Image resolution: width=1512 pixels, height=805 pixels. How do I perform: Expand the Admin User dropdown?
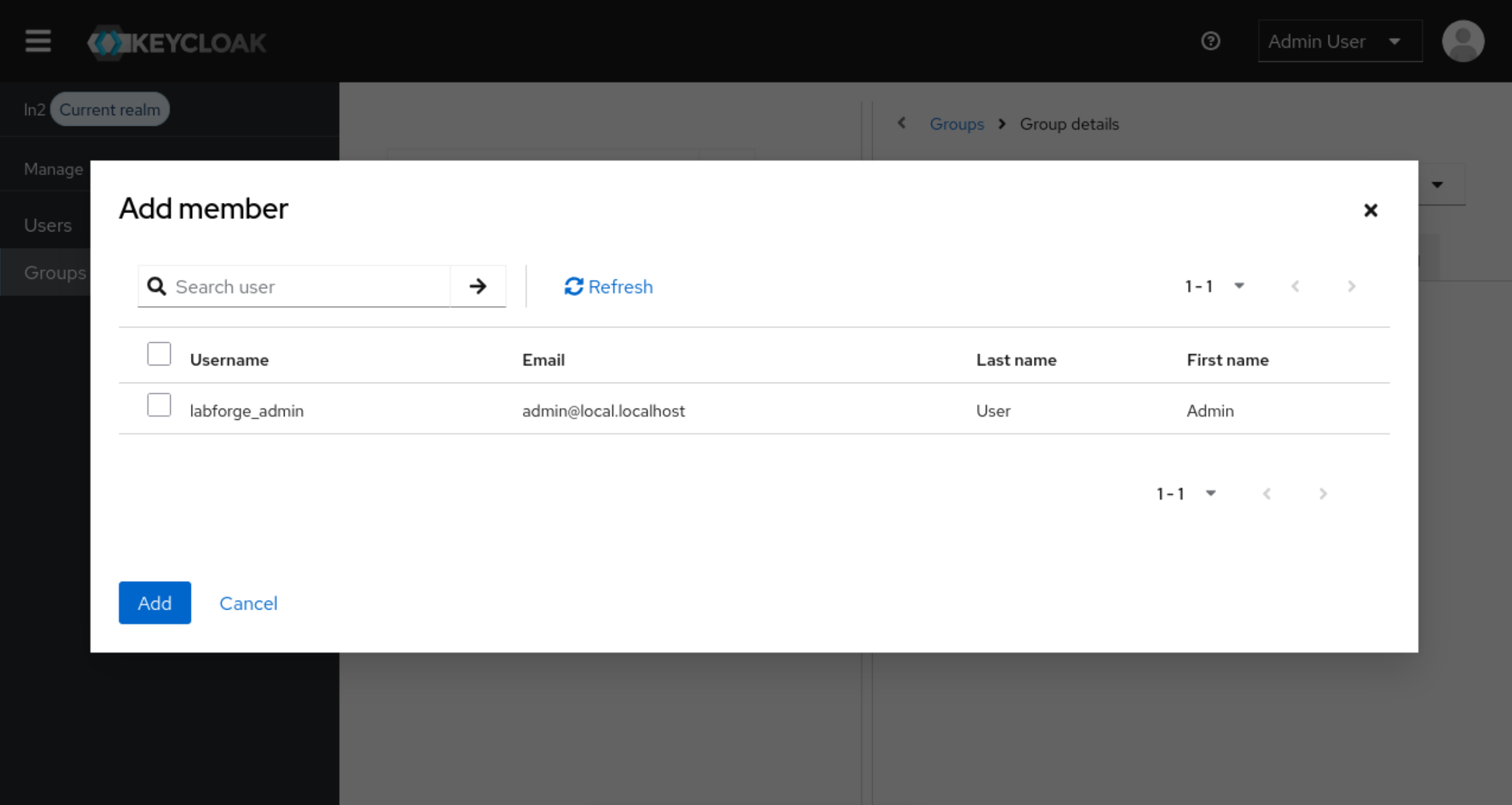[1339, 41]
